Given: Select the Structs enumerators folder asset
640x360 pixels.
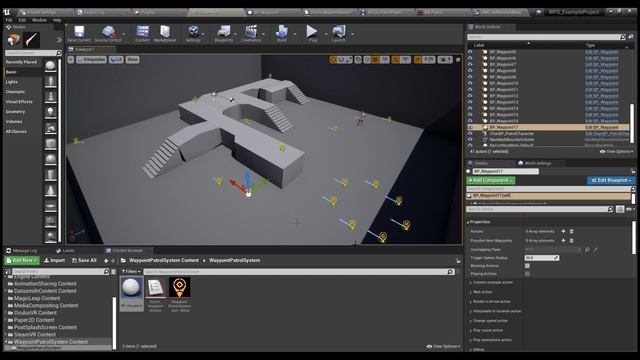Looking at the screenshot, I should coord(156,295).
